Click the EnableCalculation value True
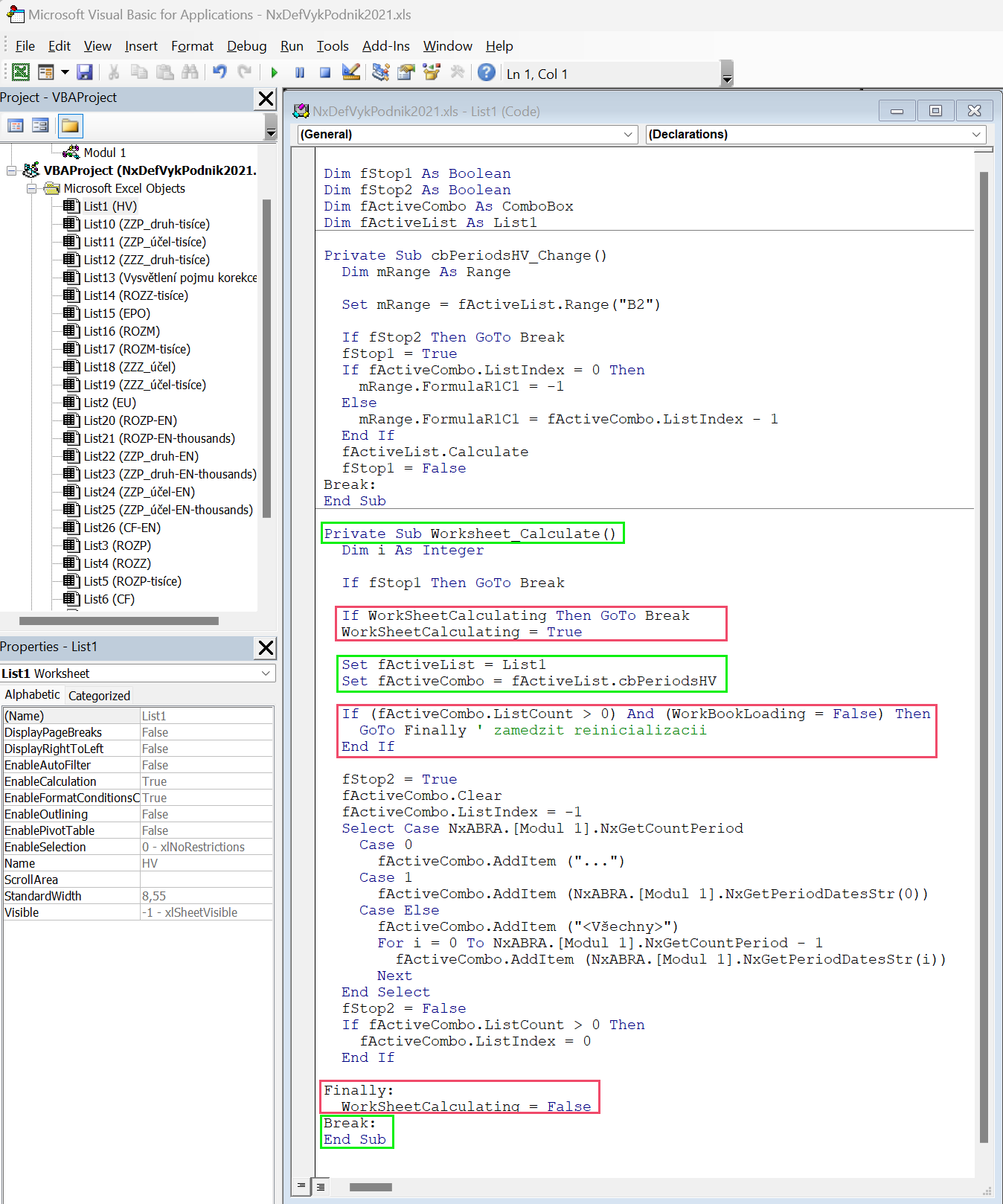This screenshot has width=1003, height=1204. pyautogui.click(x=207, y=781)
